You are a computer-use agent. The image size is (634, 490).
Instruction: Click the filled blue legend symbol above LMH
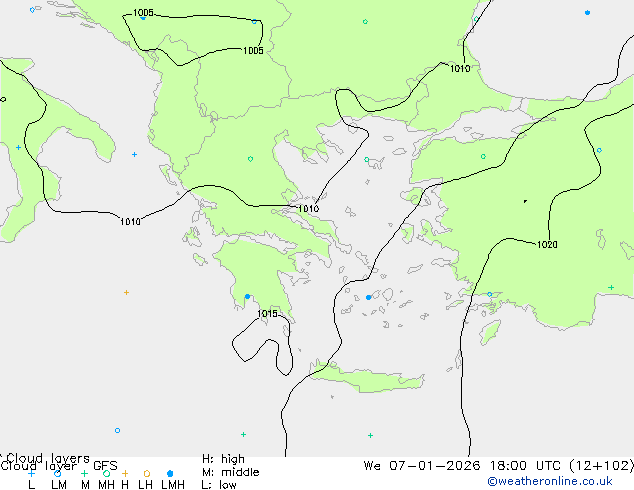click(x=170, y=473)
